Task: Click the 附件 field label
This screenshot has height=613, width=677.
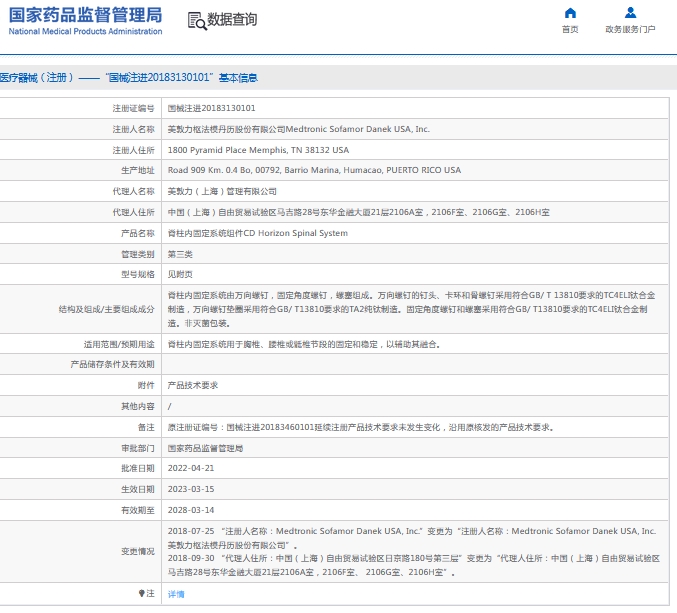Action: coord(146,385)
